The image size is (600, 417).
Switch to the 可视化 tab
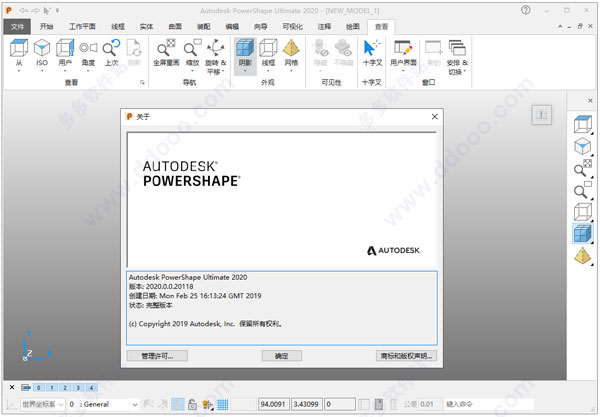292,26
